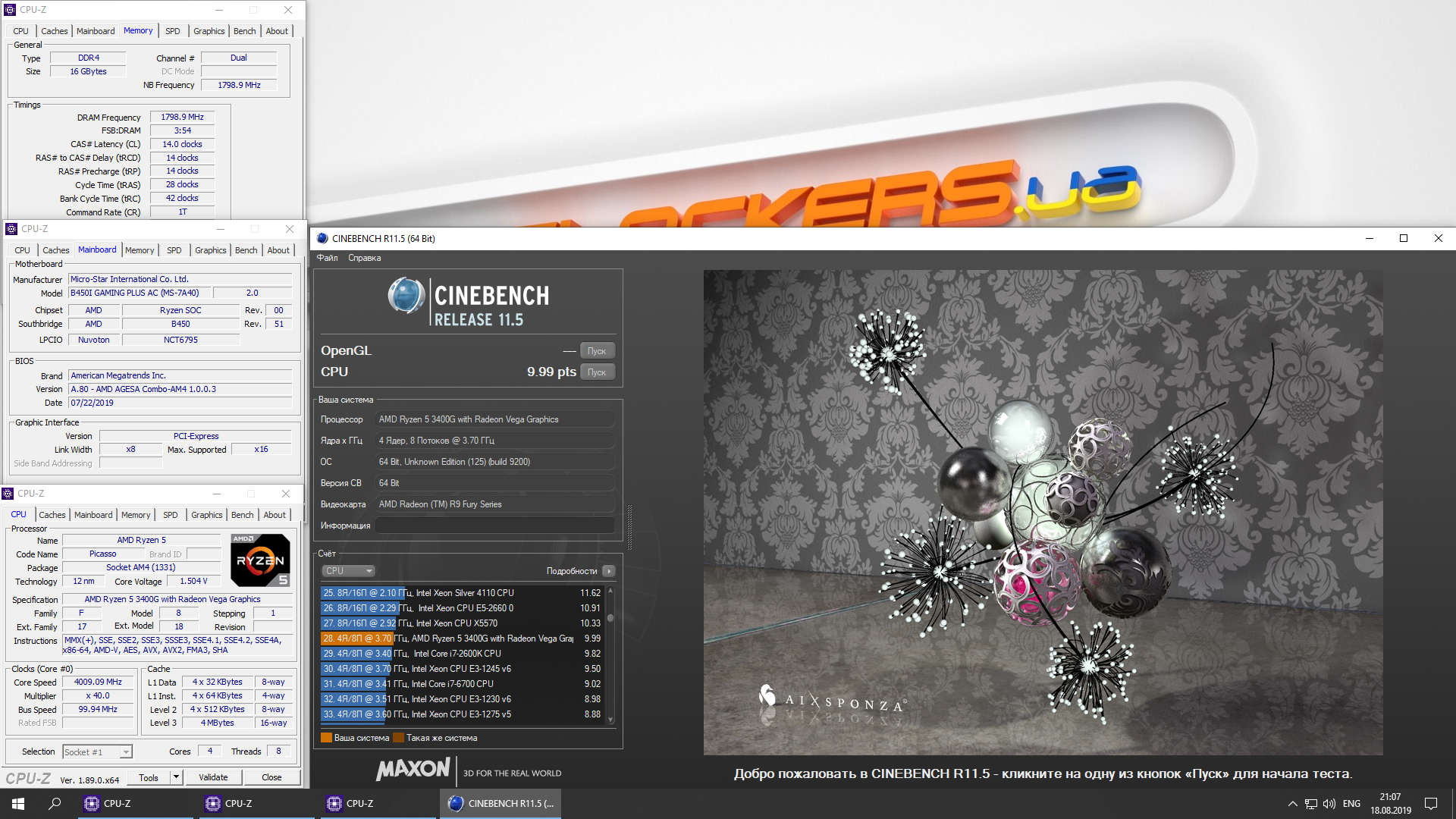Click the 9.99 pts CPU score

[551, 372]
